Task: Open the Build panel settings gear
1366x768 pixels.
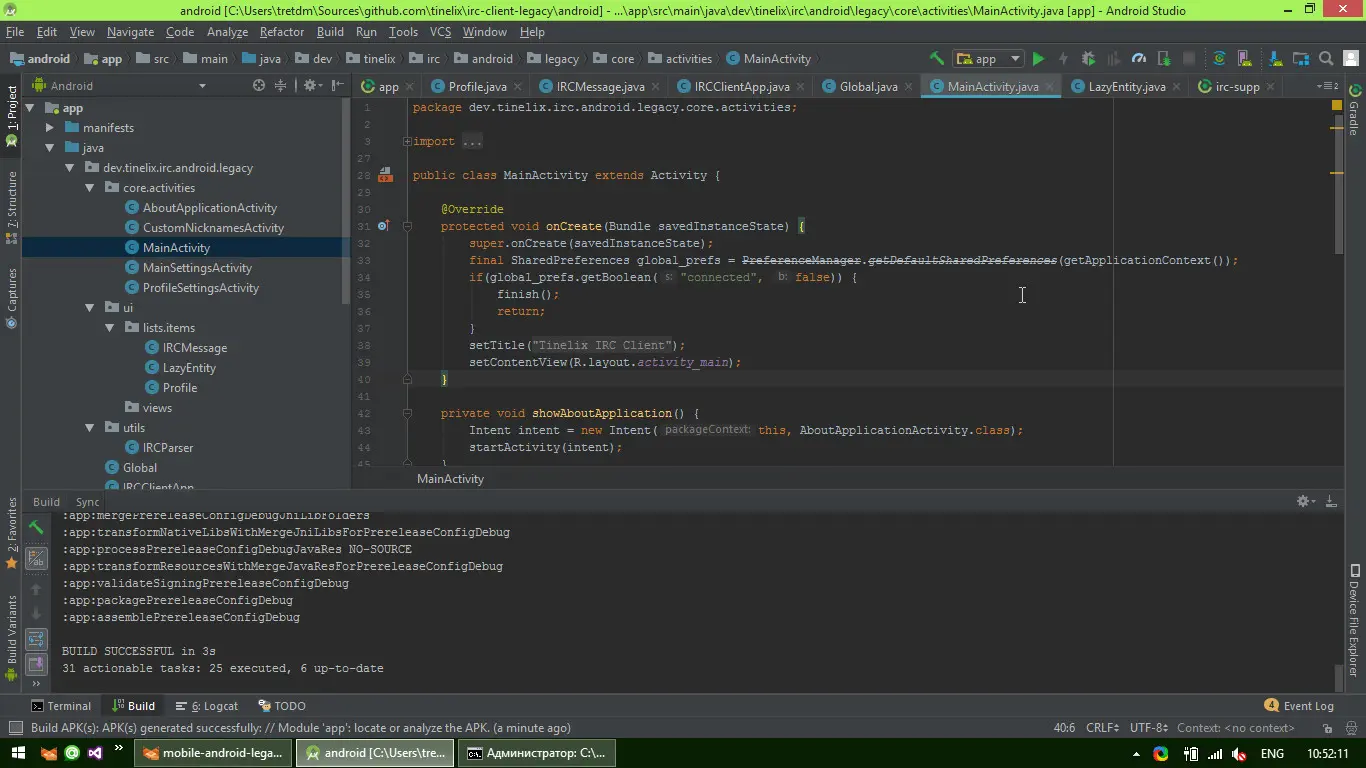Action: click(x=1303, y=501)
